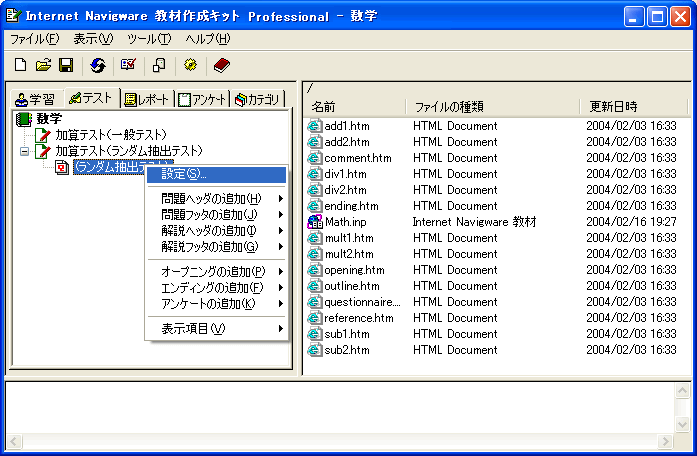
Task: Click the Math.inp file icon
Action: (315, 222)
